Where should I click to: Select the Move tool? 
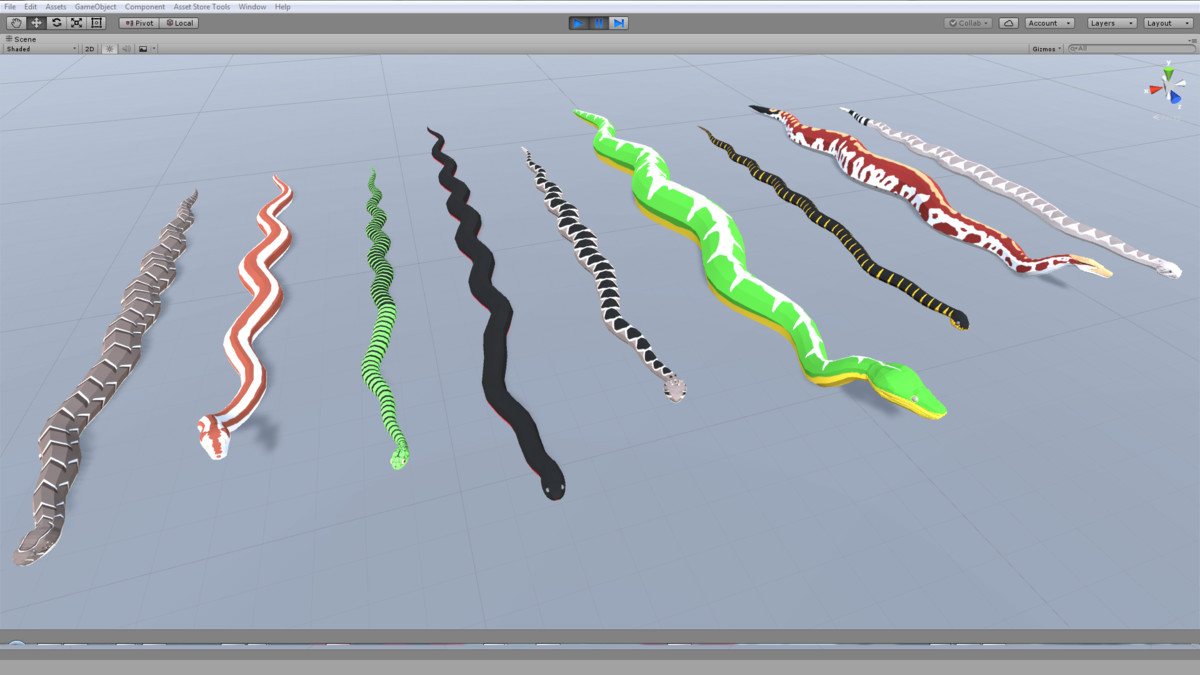tap(37, 22)
